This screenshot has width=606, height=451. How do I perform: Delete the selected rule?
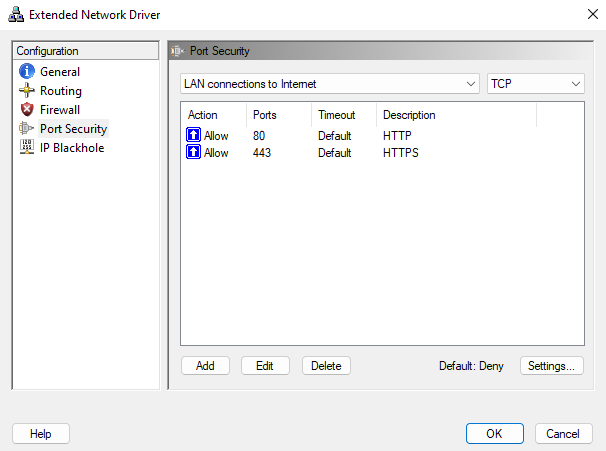click(326, 366)
